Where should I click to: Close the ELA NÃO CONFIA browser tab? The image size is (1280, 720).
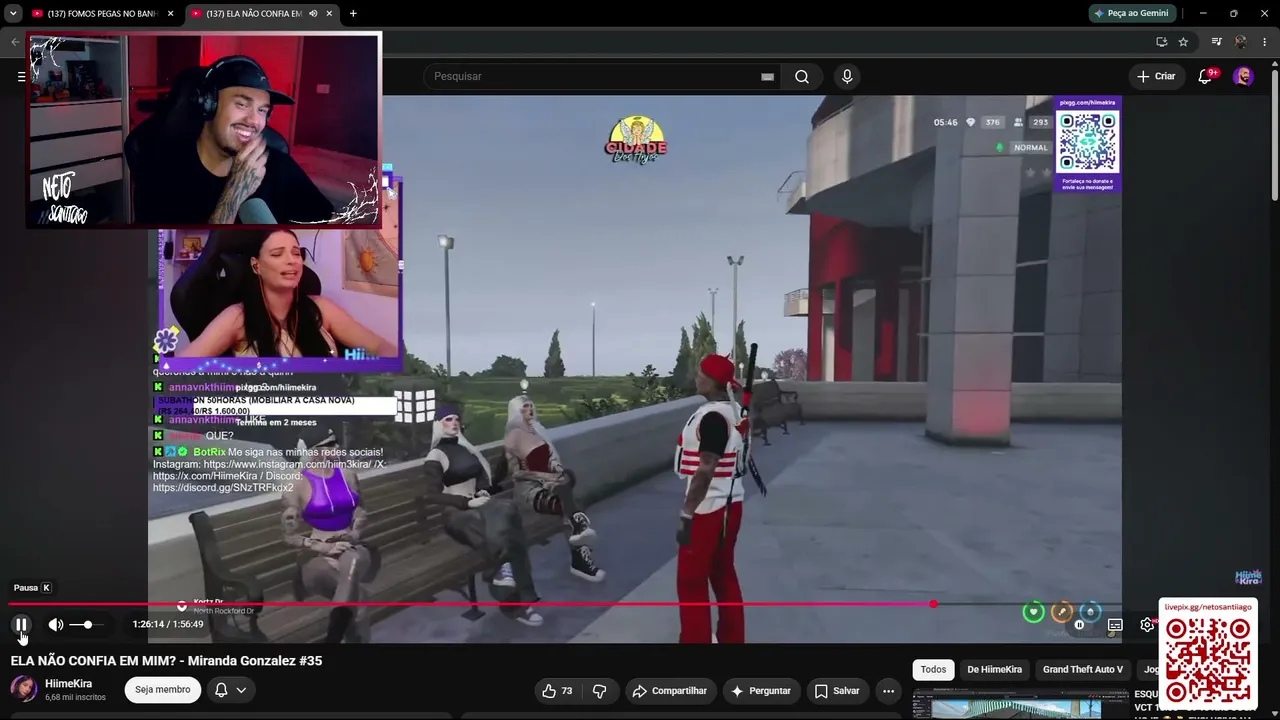[x=329, y=14]
